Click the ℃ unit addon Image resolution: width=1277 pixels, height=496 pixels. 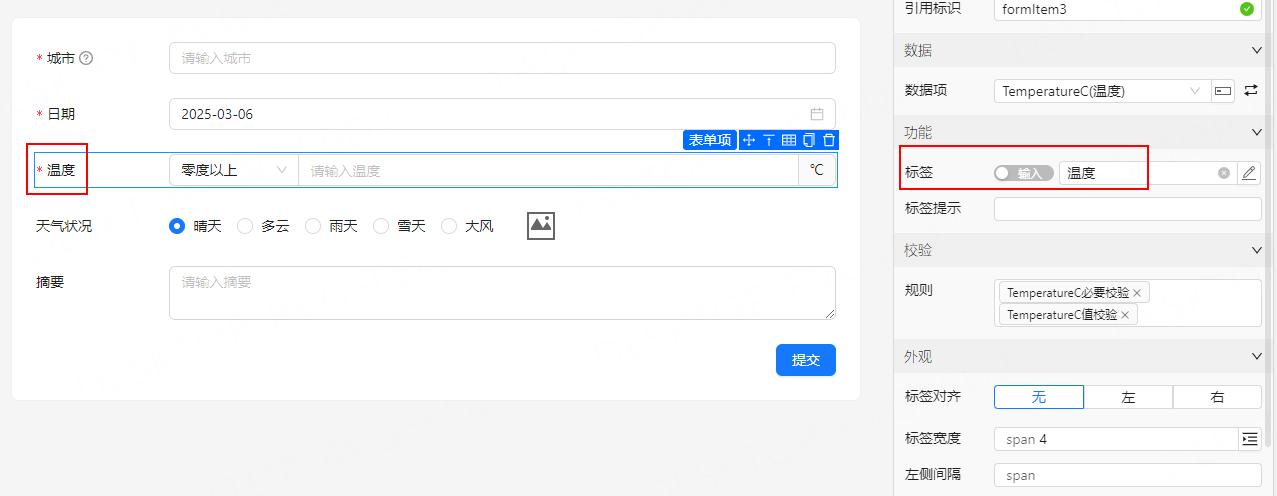tap(817, 171)
